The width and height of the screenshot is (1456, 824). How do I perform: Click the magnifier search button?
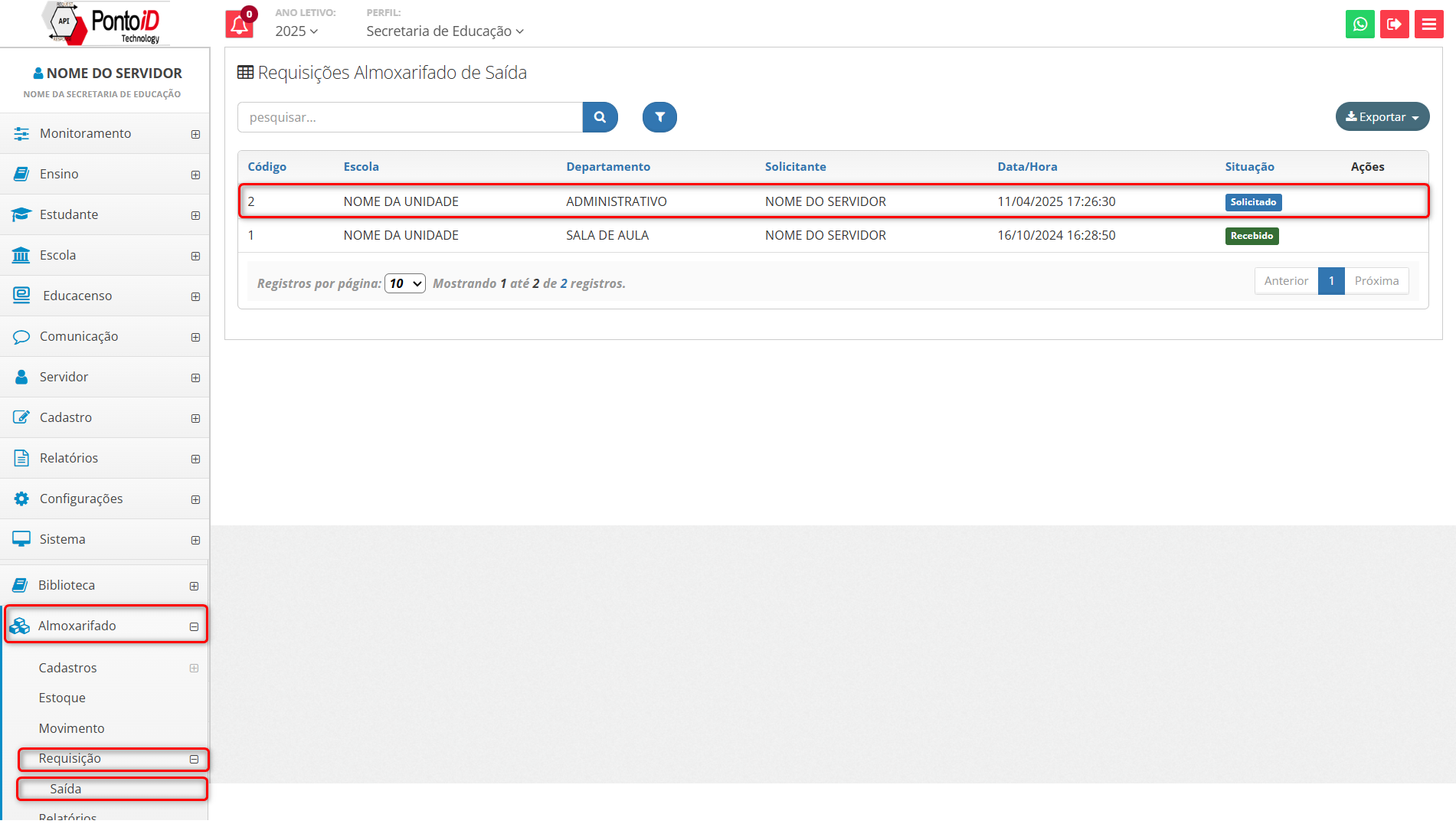pyautogui.click(x=600, y=117)
